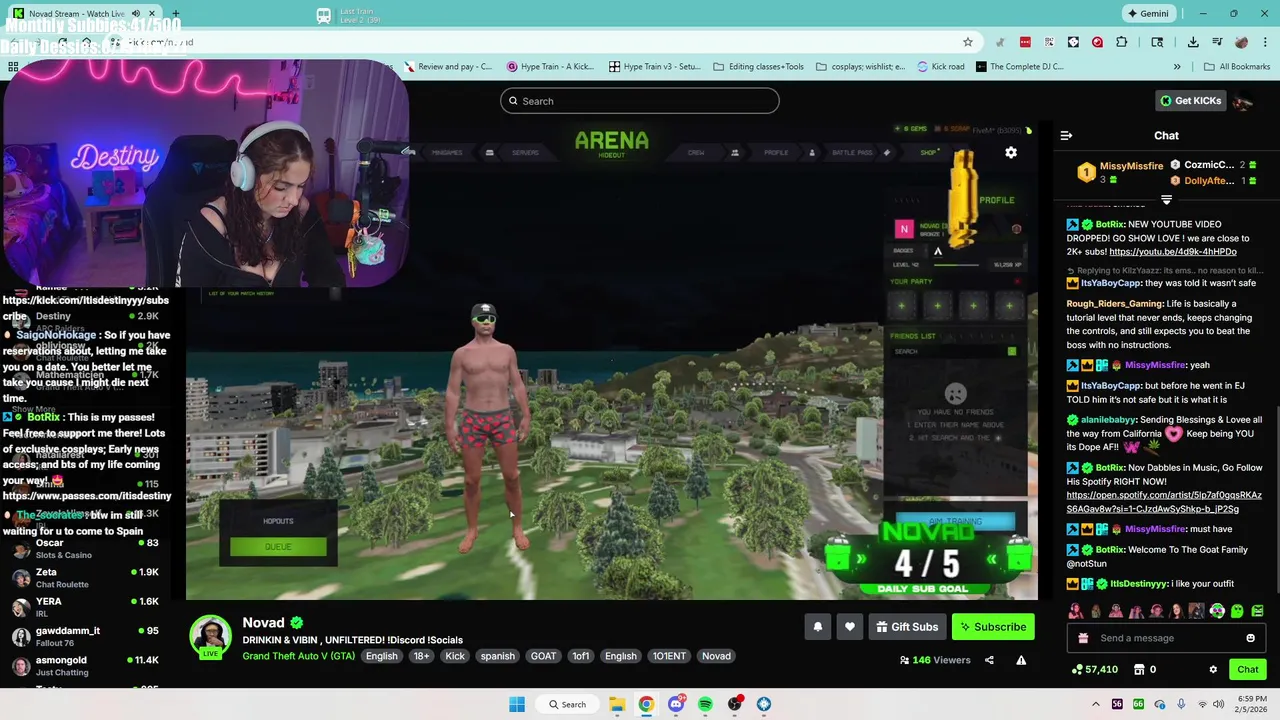Open The Complete DJ C... bookmark
This screenshot has width=1280, height=720.
[x=1020, y=67]
